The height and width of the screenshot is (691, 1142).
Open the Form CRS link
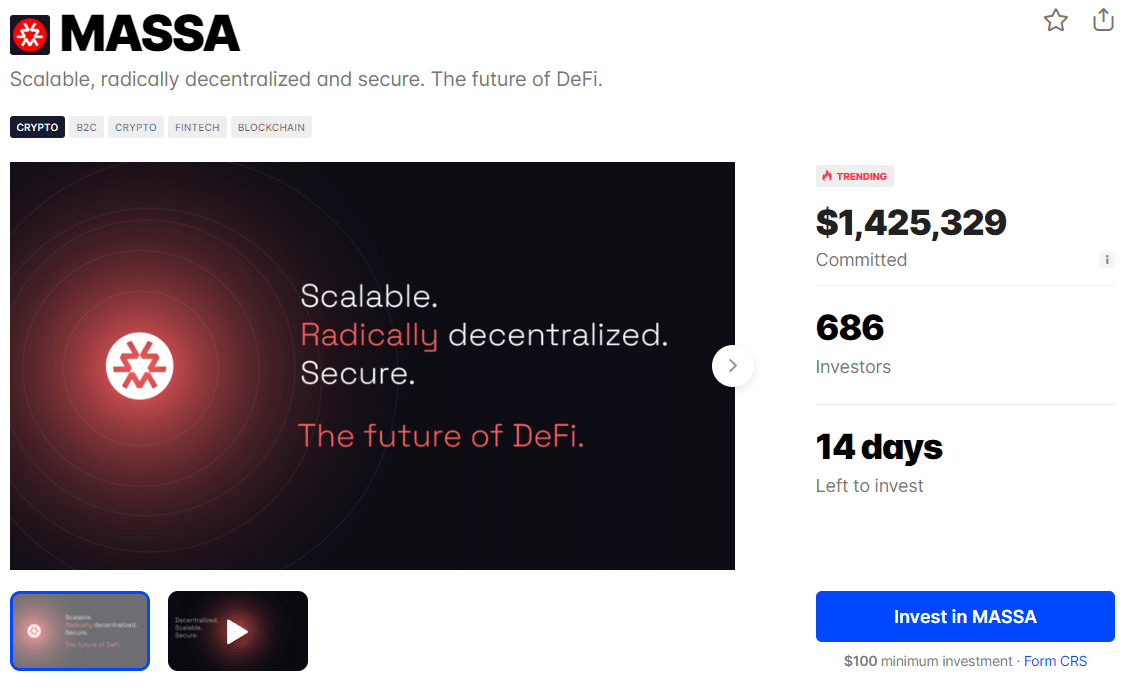[1056, 661]
